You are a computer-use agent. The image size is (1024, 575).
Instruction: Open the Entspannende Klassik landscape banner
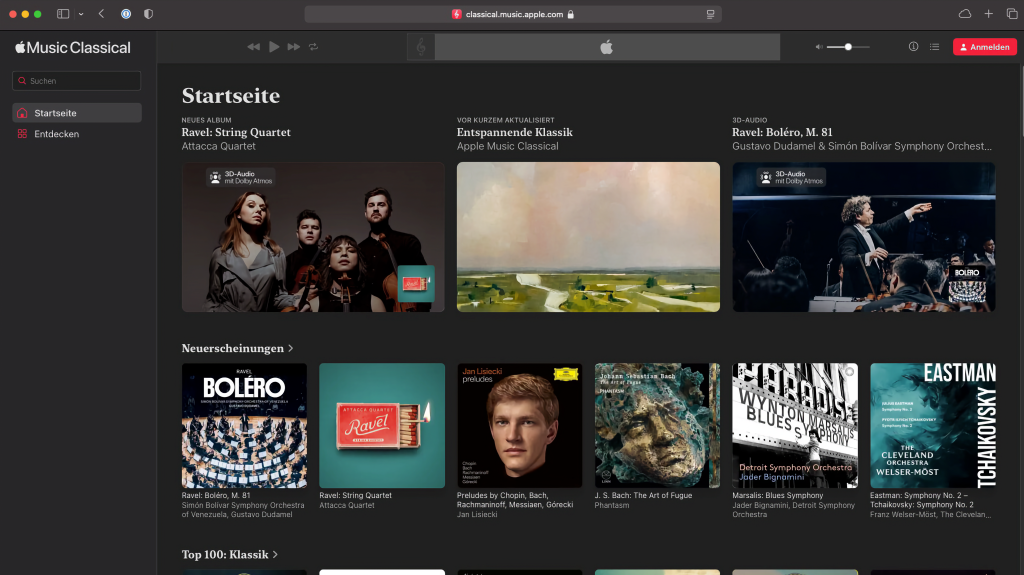588,237
